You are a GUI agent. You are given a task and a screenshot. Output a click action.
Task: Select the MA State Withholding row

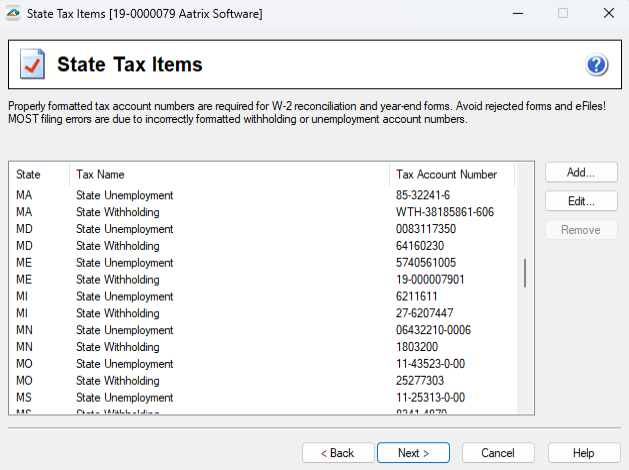point(117,212)
